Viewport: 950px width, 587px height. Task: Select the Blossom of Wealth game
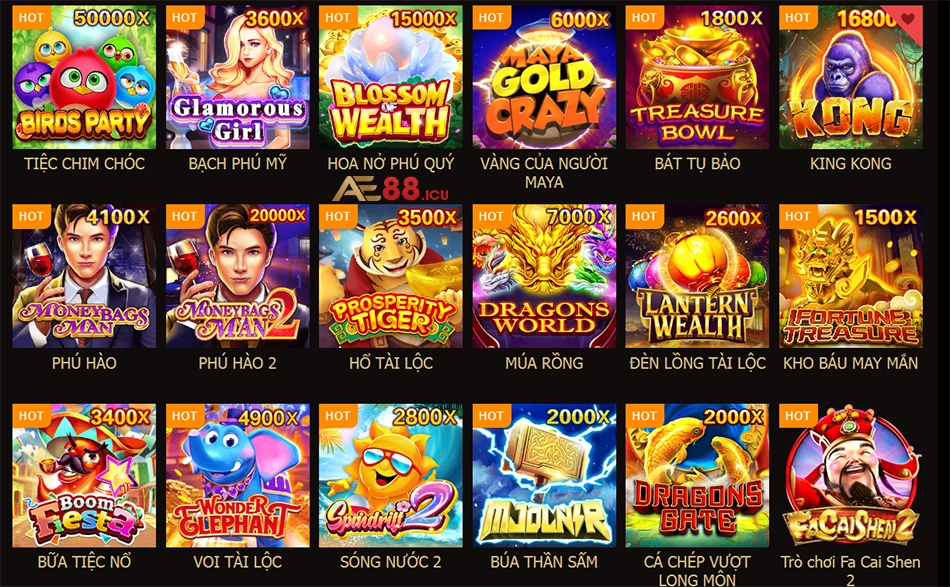point(391,78)
